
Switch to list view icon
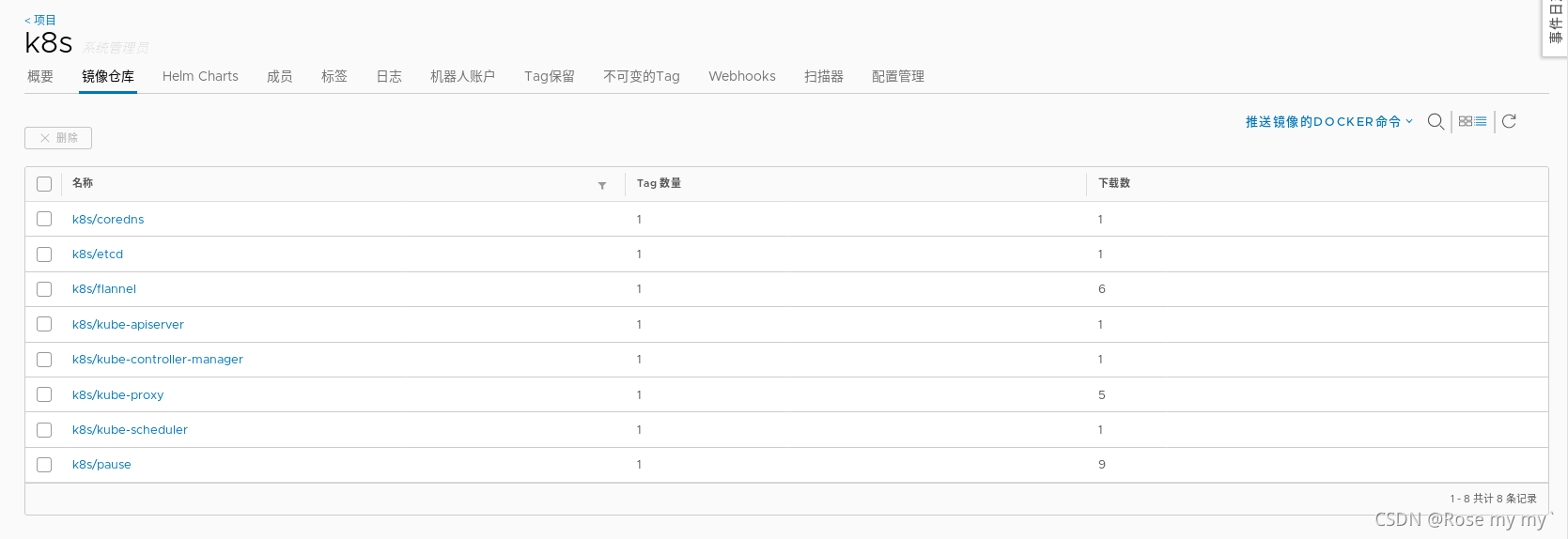pyautogui.click(x=1481, y=121)
